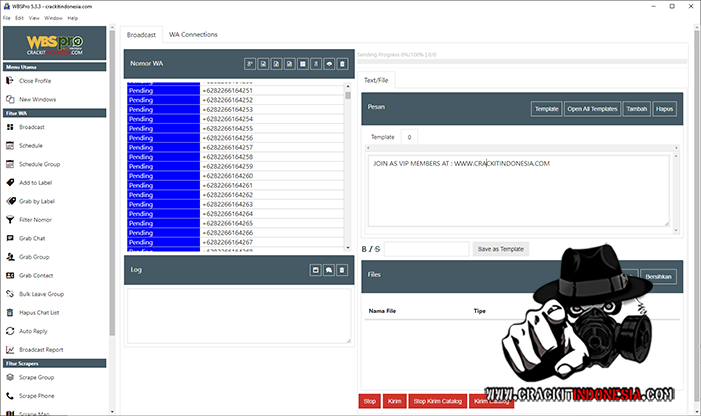The image size is (701, 416).
Task: Choose the Grab by Label tags icon
Action: point(11,201)
